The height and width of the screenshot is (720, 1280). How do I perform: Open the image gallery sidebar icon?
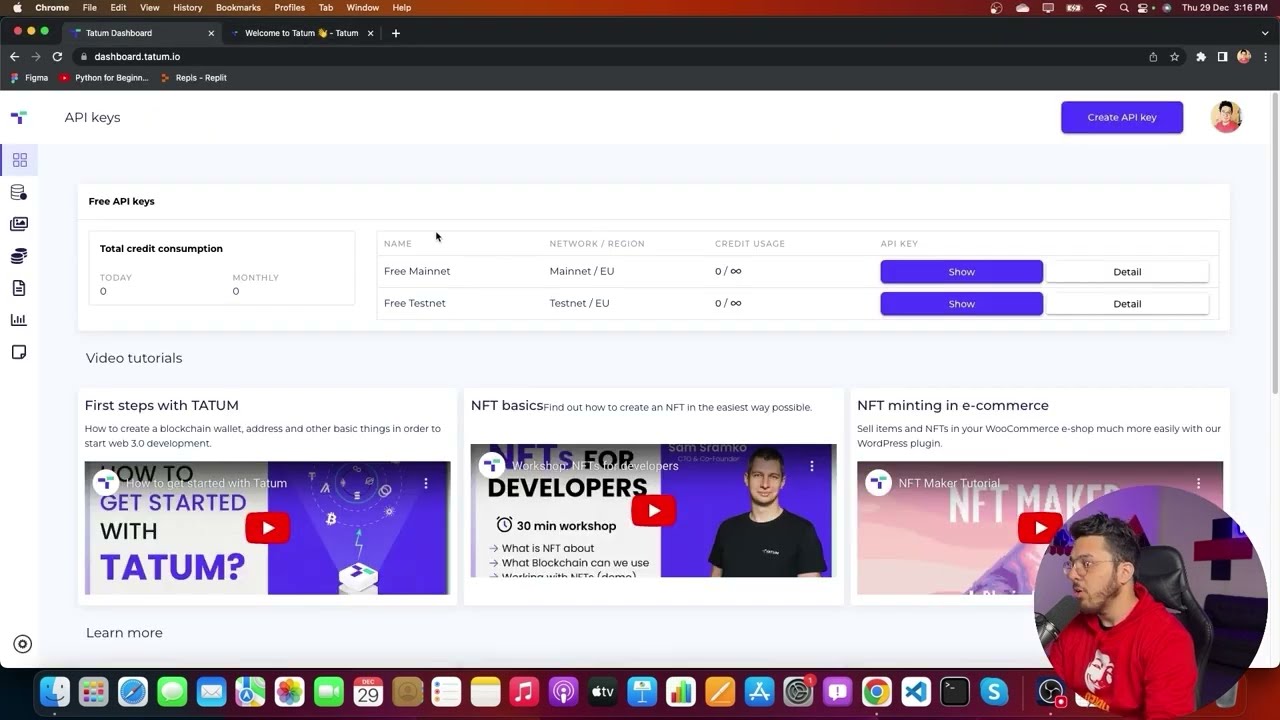[x=19, y=224]
